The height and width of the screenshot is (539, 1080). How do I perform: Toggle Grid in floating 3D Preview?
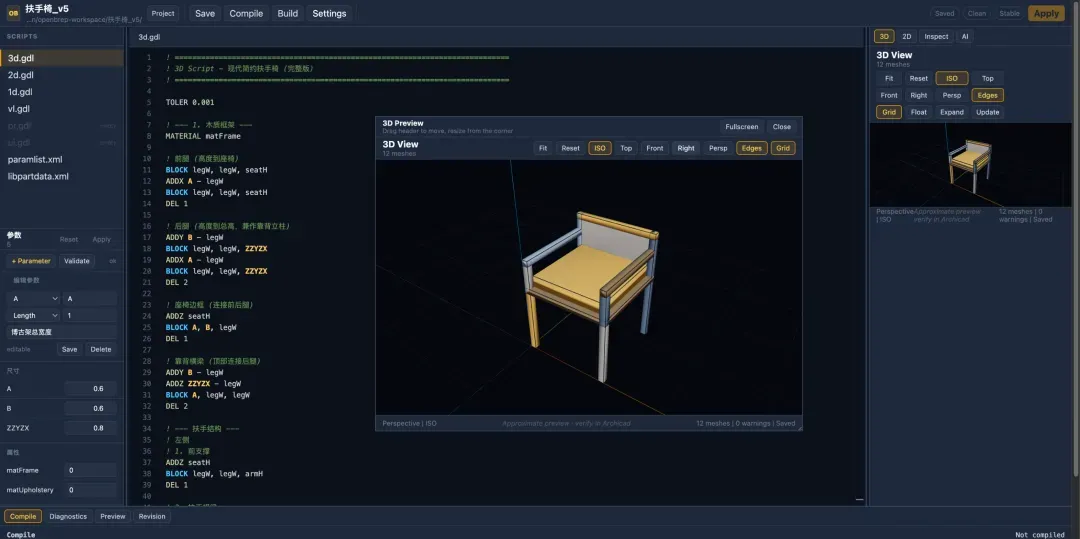[783, 148]
